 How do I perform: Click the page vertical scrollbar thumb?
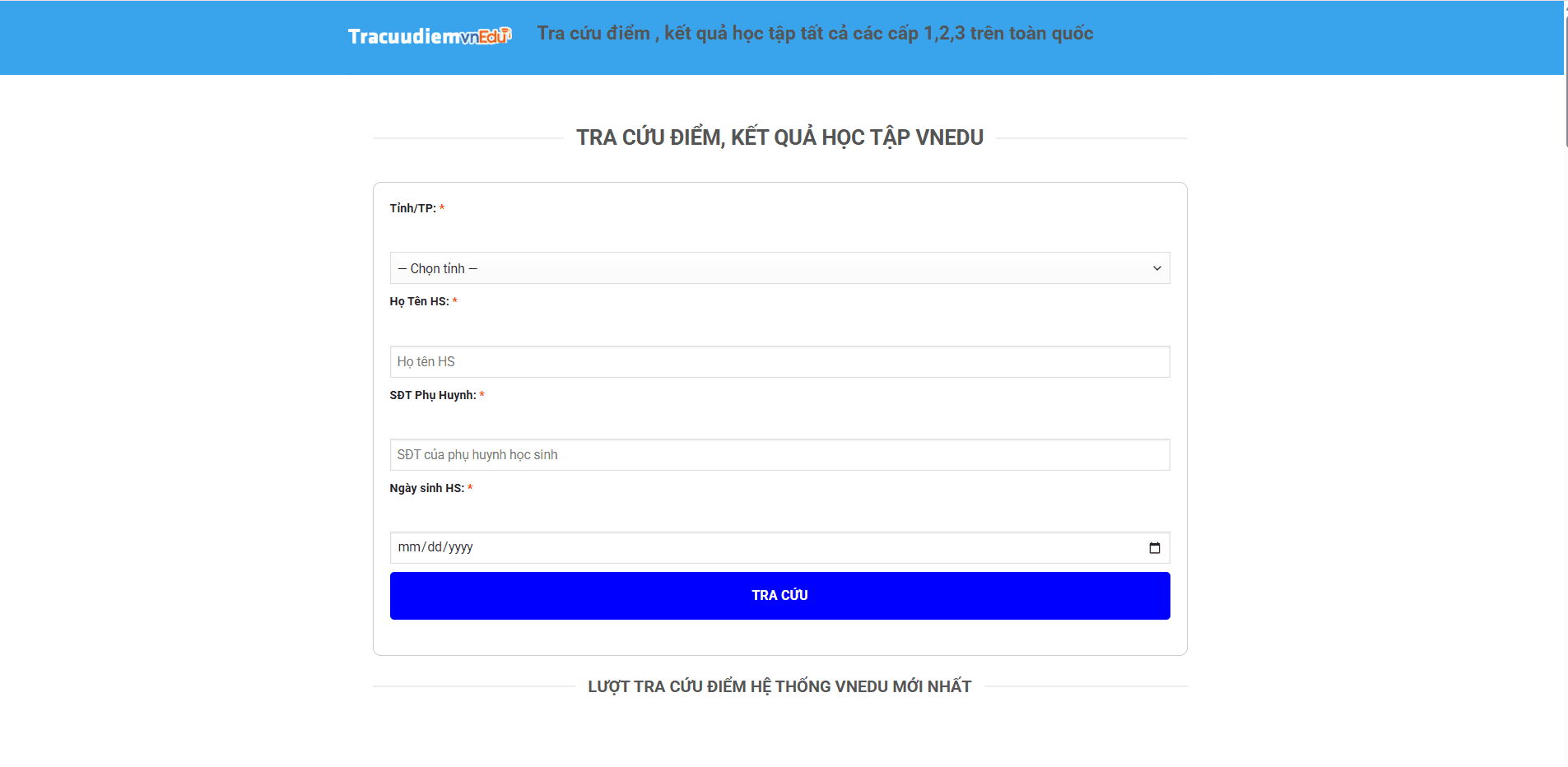tap(1566, 74)
